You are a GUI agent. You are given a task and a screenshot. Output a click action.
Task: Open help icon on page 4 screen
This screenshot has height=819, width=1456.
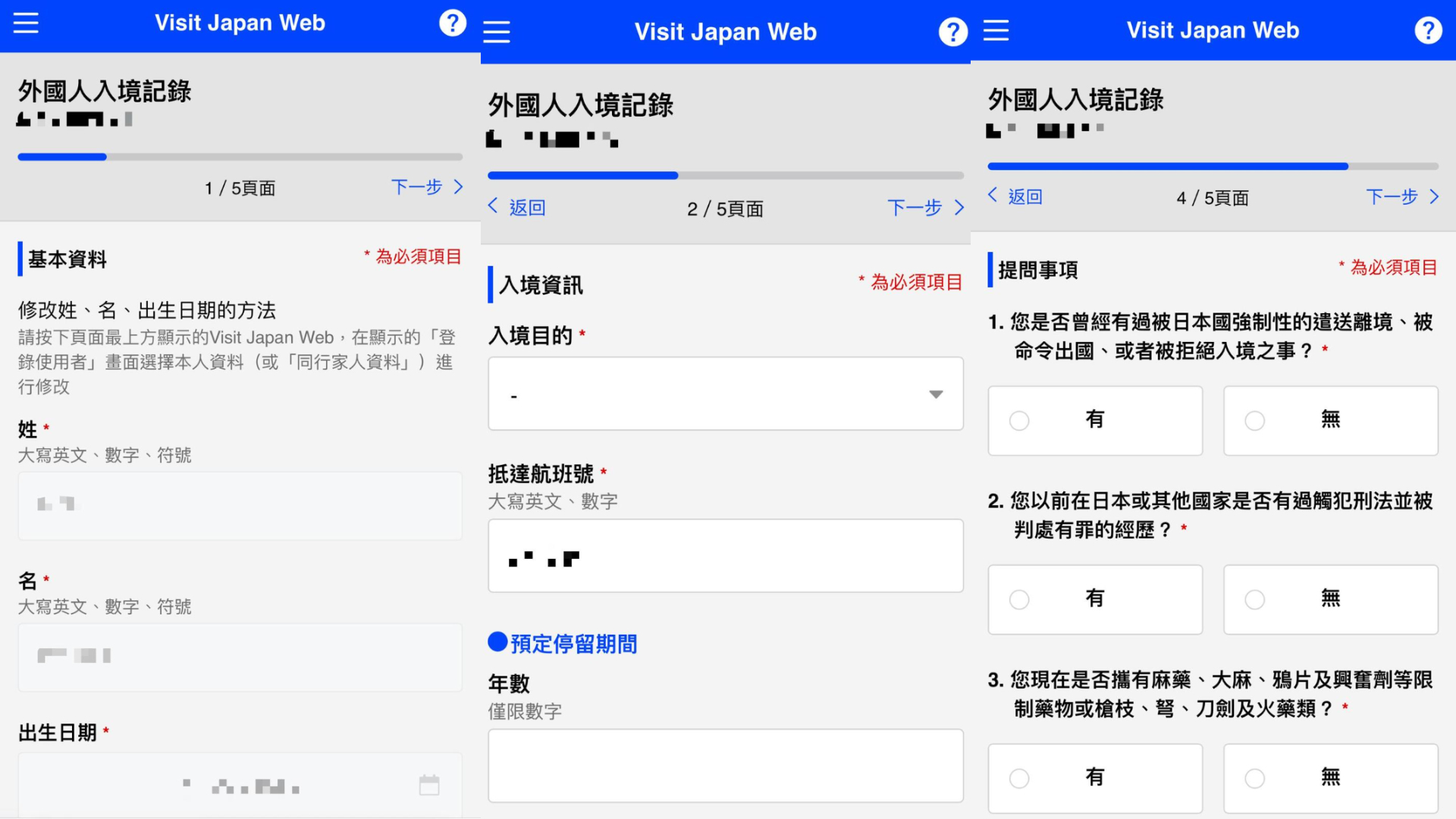(1428, 30)
